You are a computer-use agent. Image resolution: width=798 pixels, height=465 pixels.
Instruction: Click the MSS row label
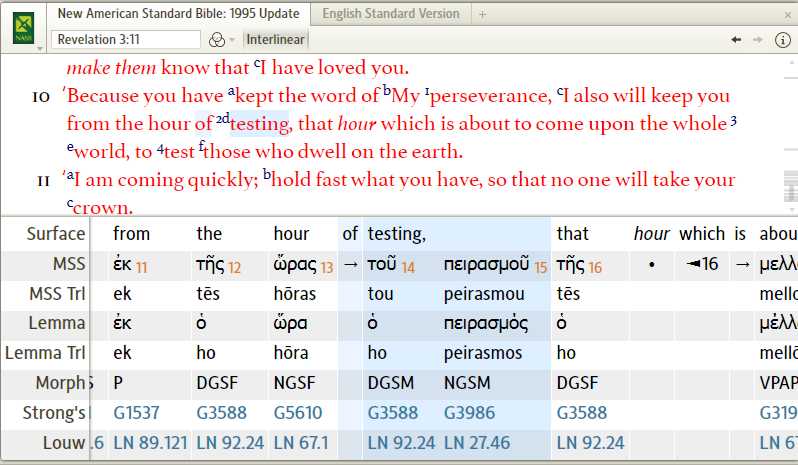[69, 264]
